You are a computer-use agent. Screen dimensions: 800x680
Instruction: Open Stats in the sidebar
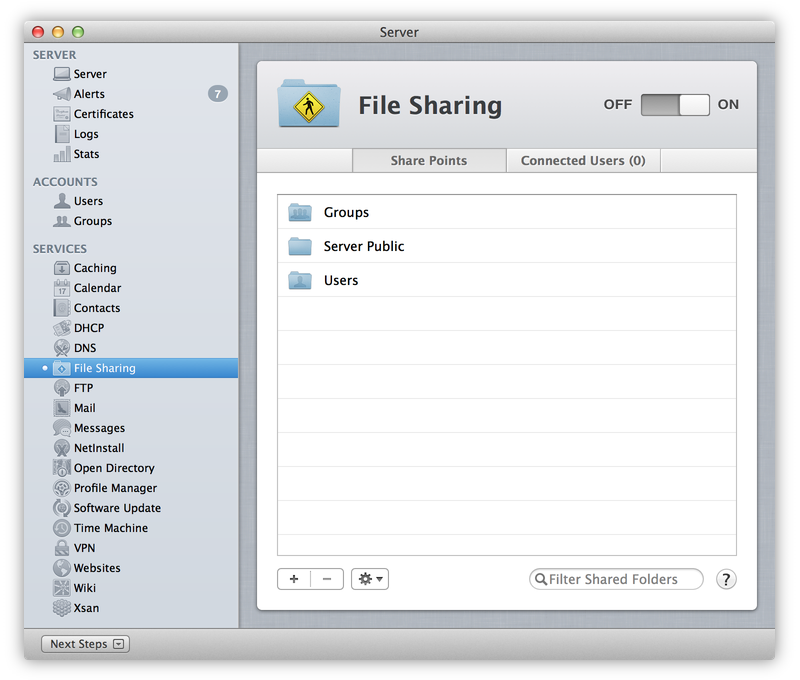[x=131, y=154]
